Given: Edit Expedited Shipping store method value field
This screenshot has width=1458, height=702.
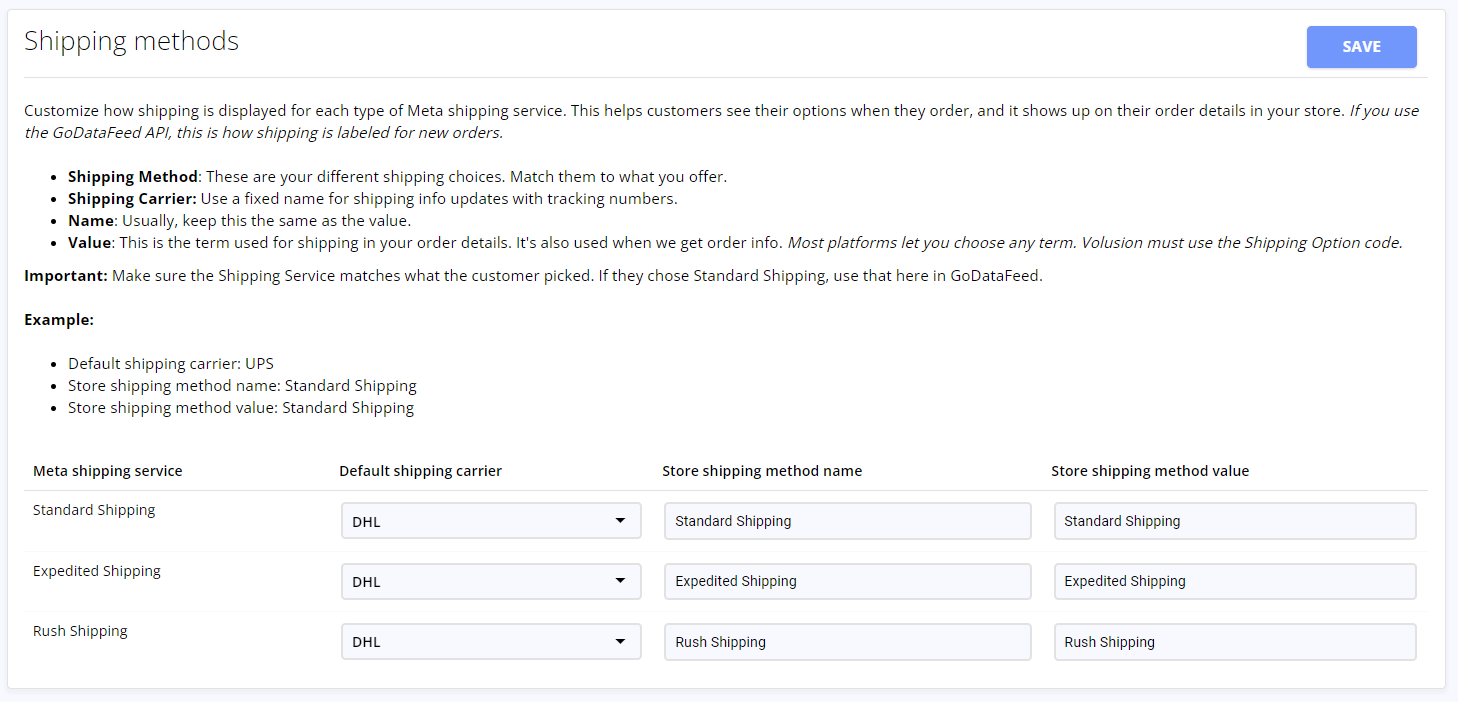Looking at the screenshot, I should 1235,582.
